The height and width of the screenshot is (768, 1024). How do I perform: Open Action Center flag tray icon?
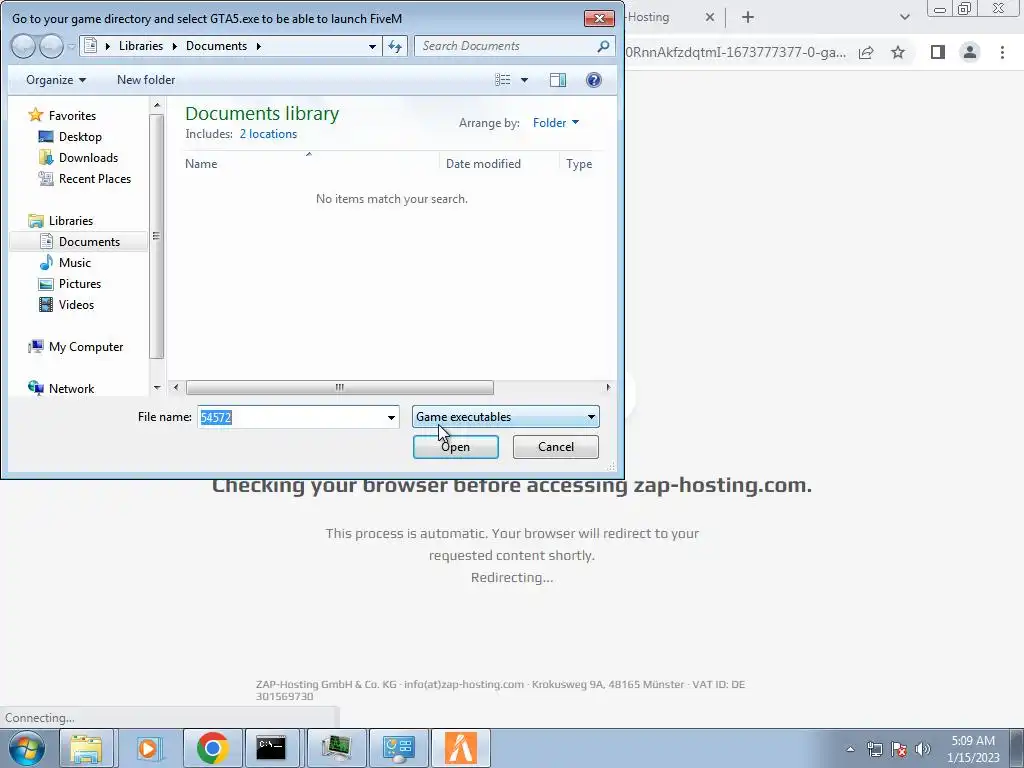899,749
